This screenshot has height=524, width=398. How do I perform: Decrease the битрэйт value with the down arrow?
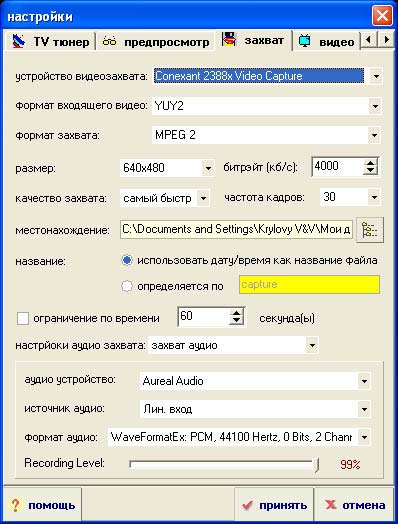pyautogui.click(x=370, y=170)
